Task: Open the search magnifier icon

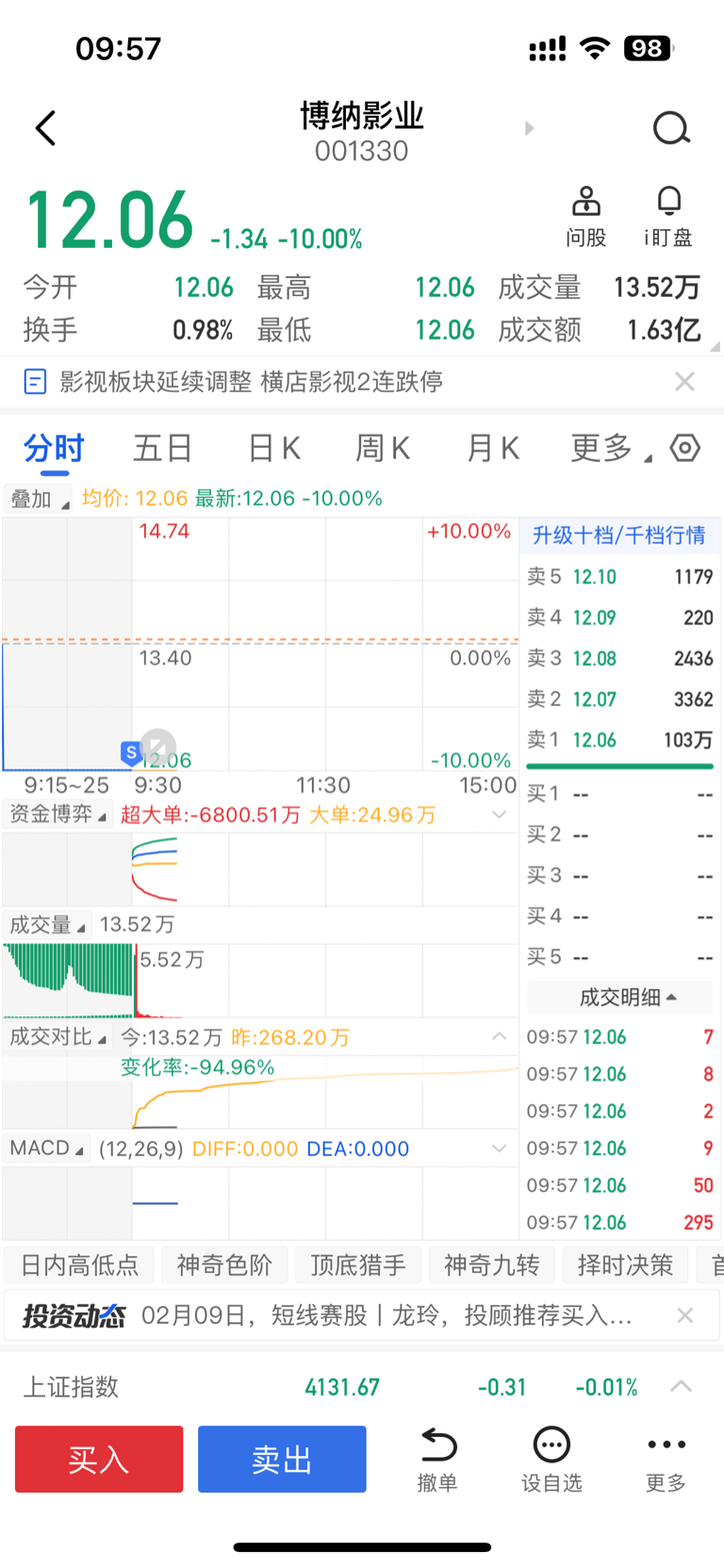Action: [x=671, y=128]
